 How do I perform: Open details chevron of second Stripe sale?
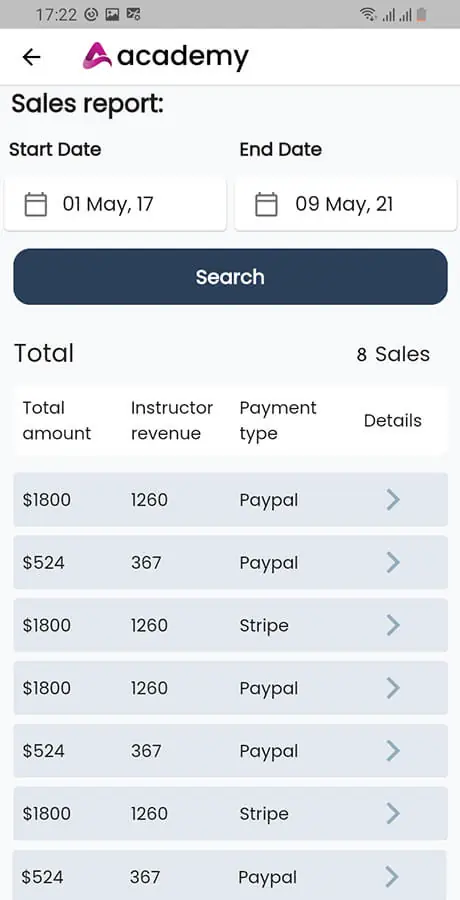(393, 813)
